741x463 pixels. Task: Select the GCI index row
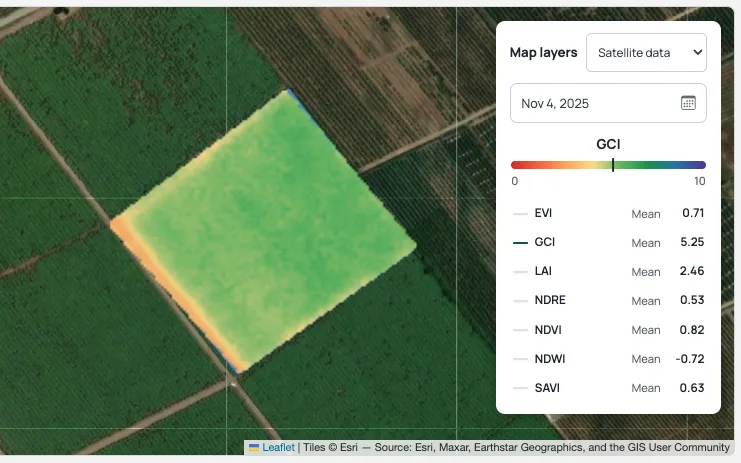[608, 242]
